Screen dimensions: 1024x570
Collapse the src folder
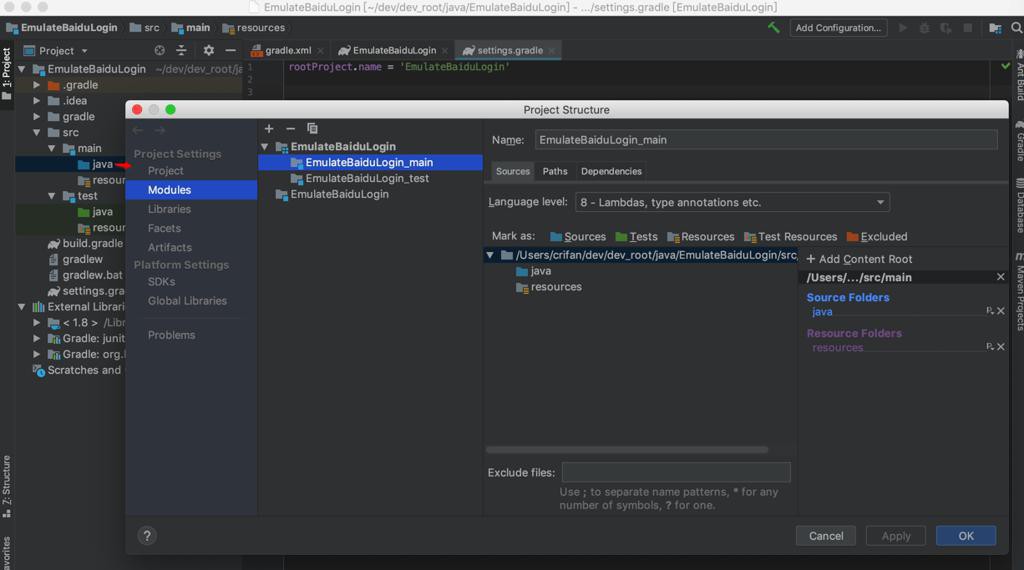point(37,133)
